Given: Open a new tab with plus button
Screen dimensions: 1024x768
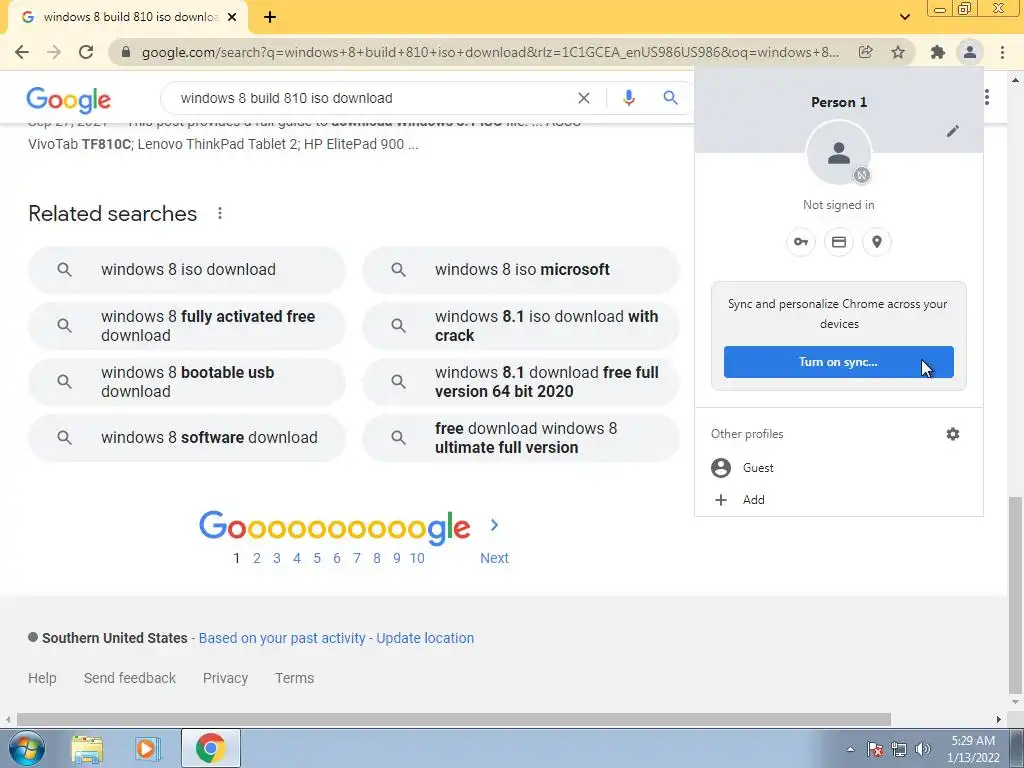Looking at the screenshot, I should point(270,17).
